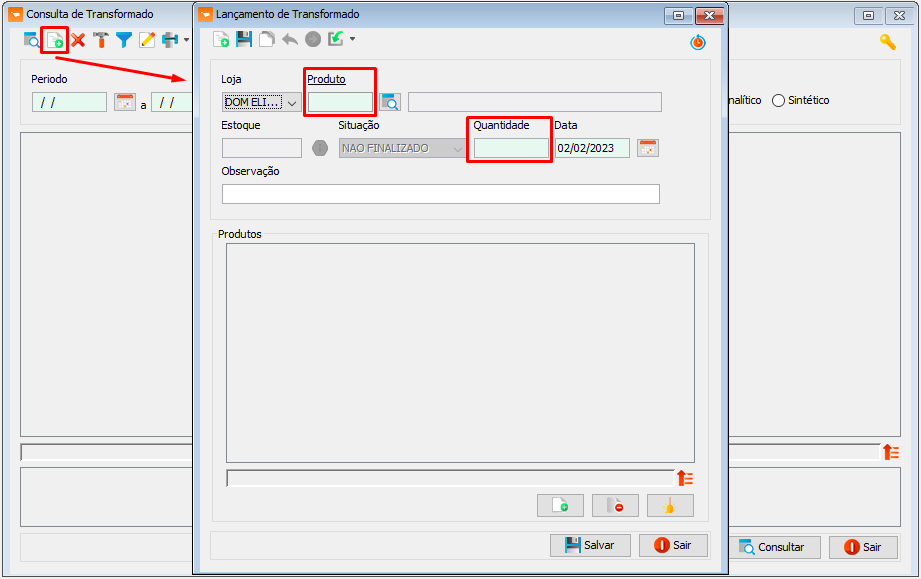
Task: Click orange sort icon in Consulta window
Action: point(890,452)
